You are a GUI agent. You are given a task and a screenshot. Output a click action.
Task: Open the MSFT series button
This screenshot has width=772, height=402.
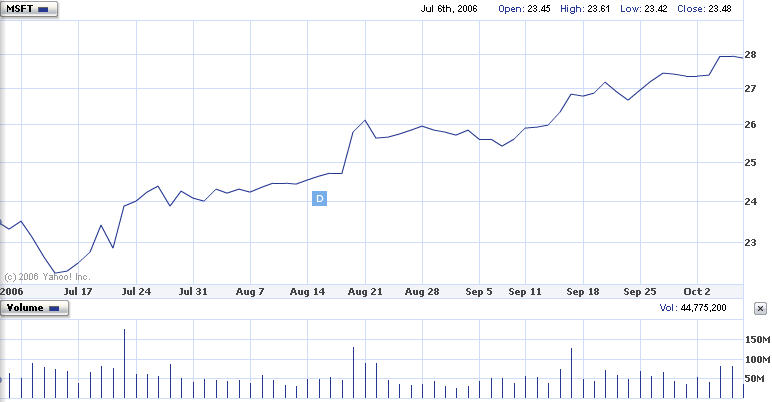point(29,9)
